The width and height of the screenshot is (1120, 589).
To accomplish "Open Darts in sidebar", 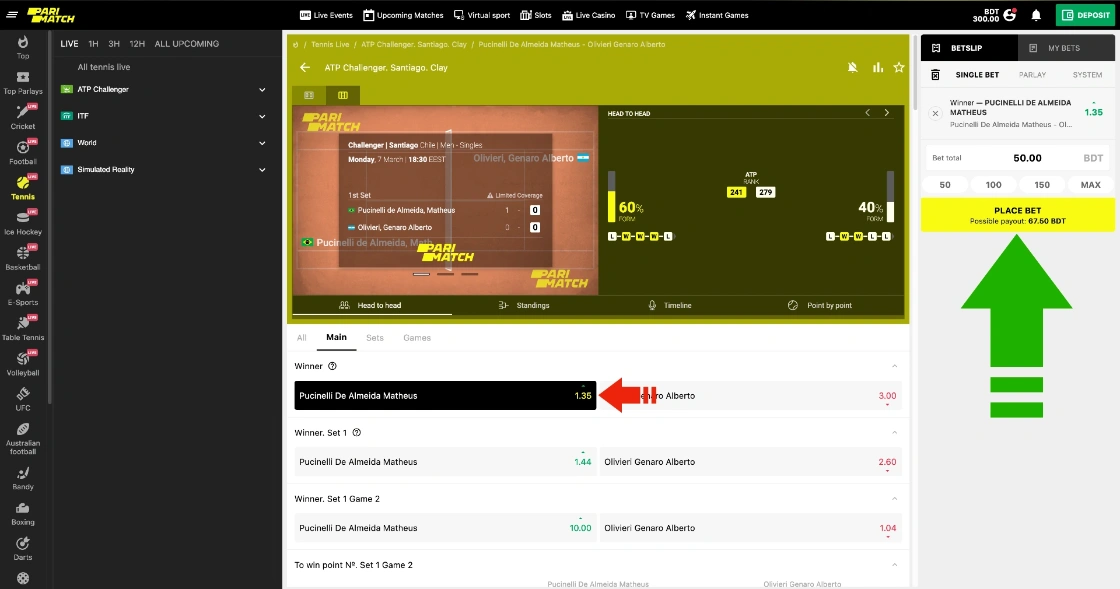I will tap(23, 548).
